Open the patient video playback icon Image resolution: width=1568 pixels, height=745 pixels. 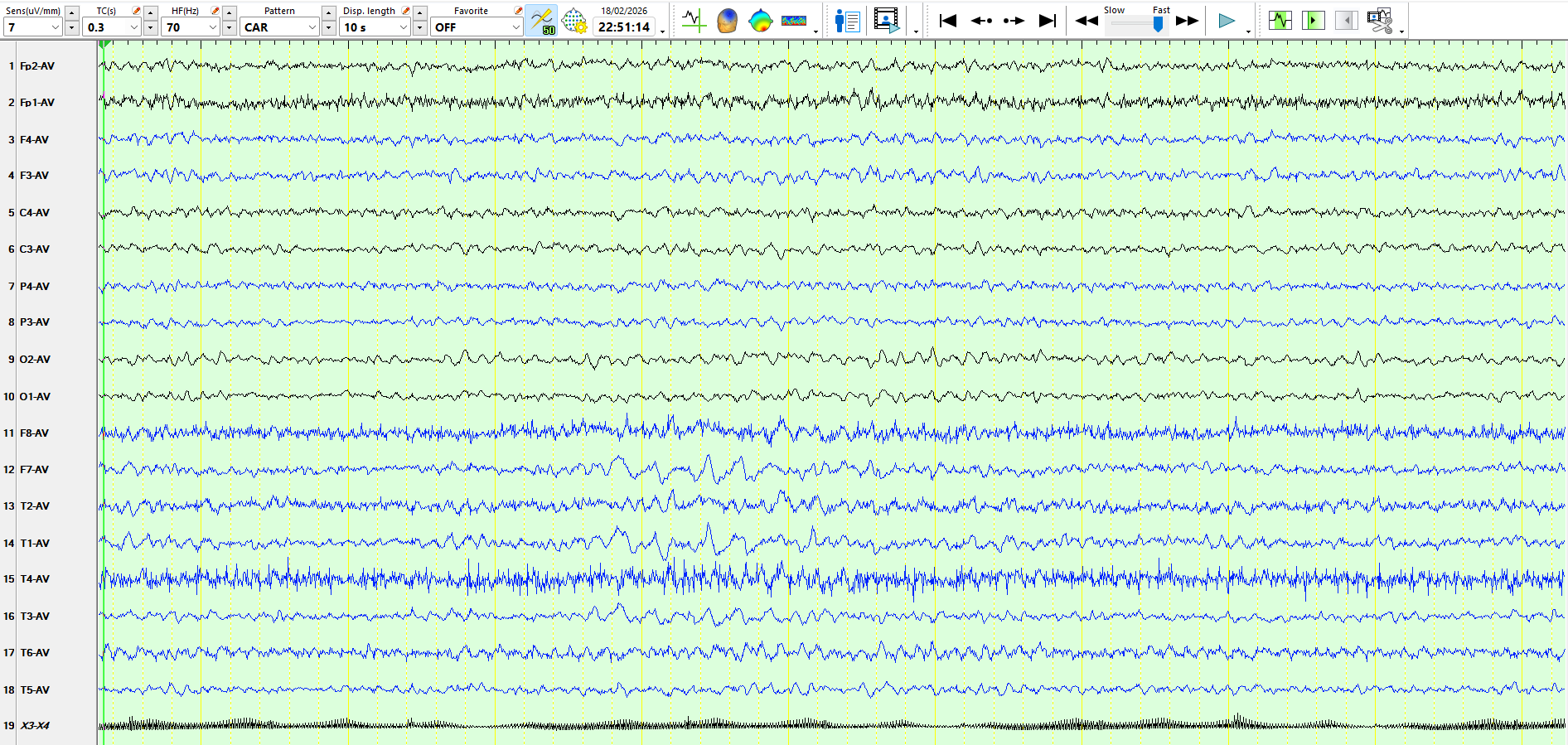point(887,21)
